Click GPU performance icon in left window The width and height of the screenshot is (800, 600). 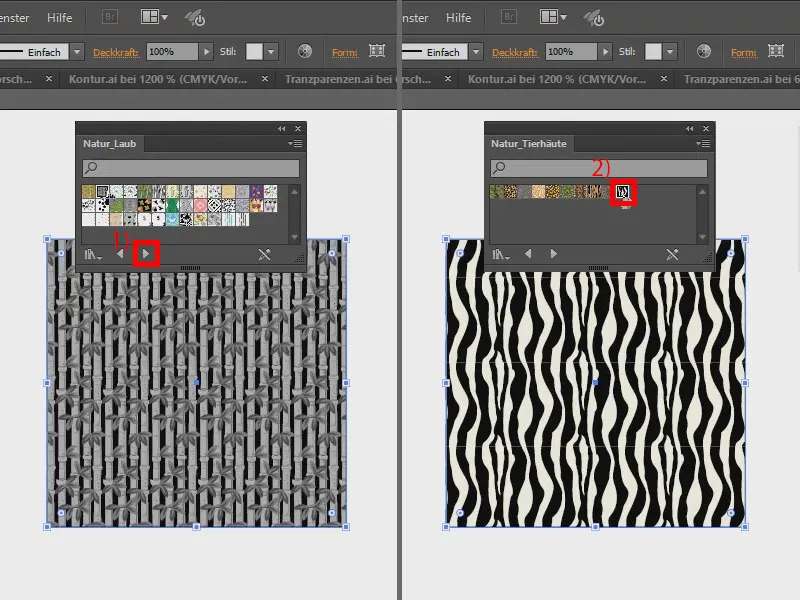click(x=195, y=18)
